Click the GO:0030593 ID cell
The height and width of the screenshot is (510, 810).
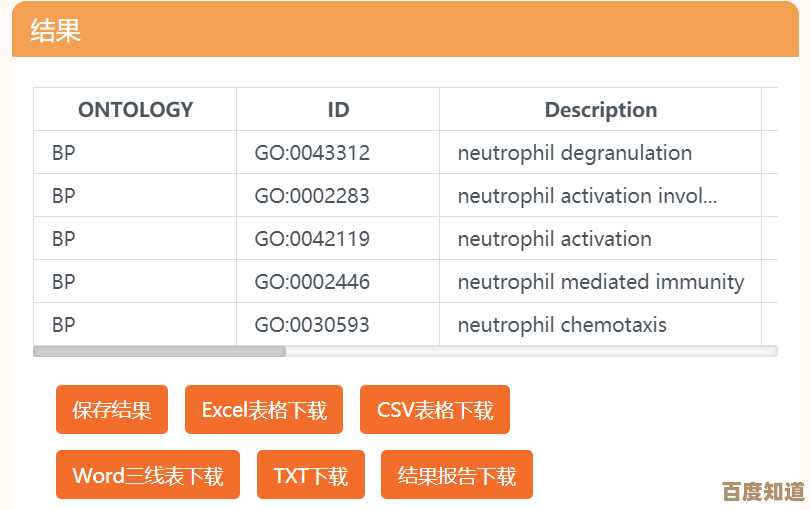312,325
